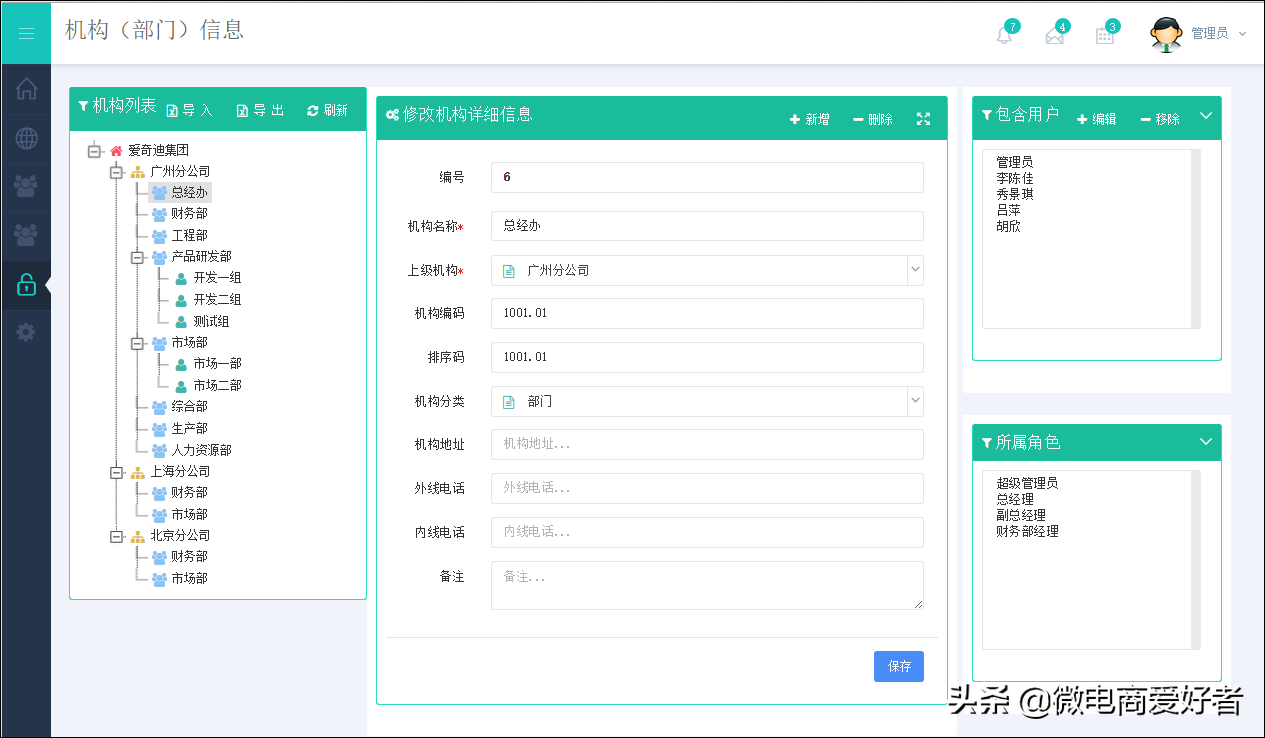The image size is (1265, 738).
Task: Click the 保存 button
Action: 899,666
